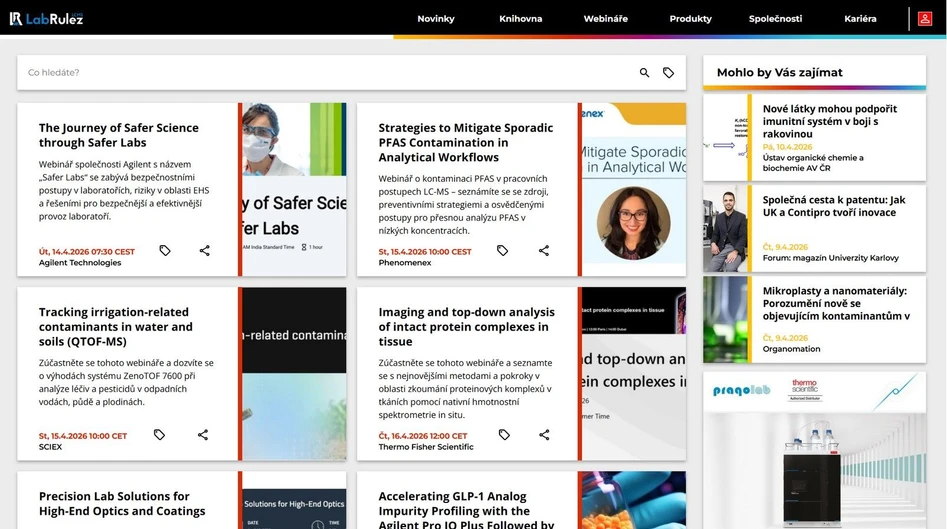The width and height of the screenshot is (947, 529).
Task: Click date 'Pá, 10.4.2026' in sidebar
Action: [x=787, y=147]
